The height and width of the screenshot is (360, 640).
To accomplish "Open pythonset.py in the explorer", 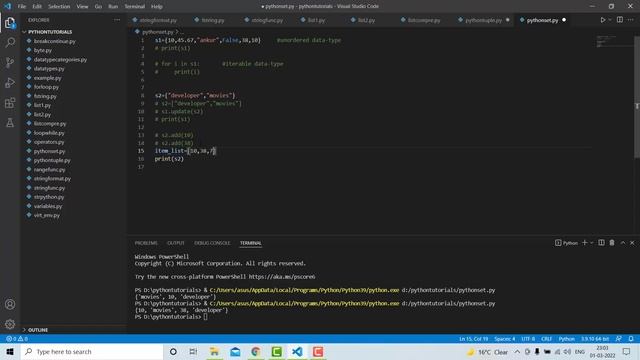I will (x=49, y=151).
